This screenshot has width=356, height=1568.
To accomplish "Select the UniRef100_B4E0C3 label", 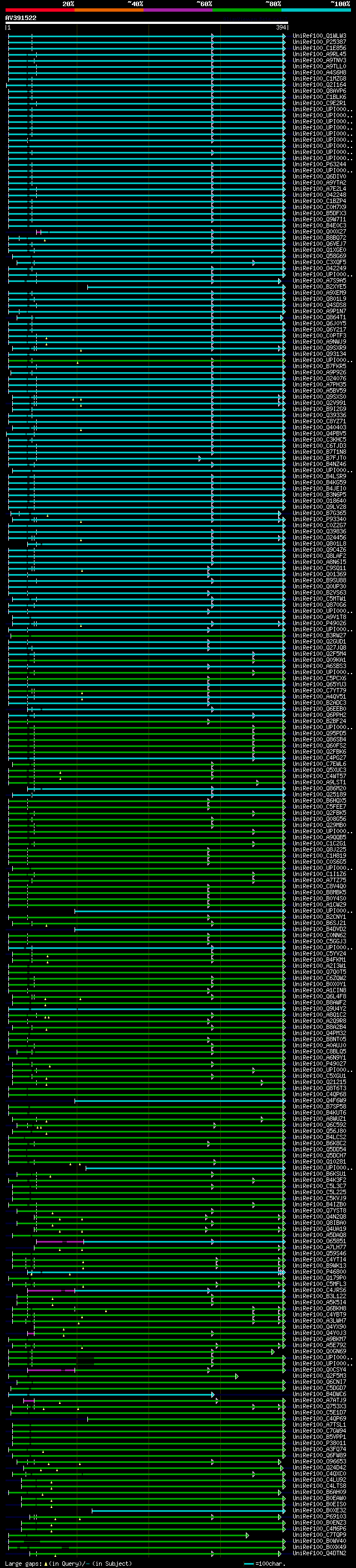I will coord(319,225).
